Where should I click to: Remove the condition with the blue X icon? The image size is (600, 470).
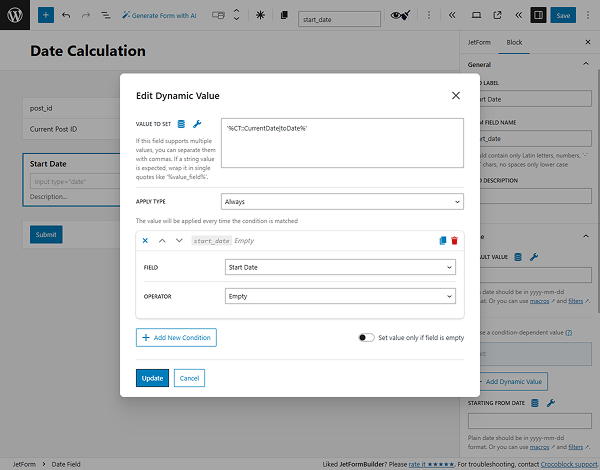click(145, 240)
